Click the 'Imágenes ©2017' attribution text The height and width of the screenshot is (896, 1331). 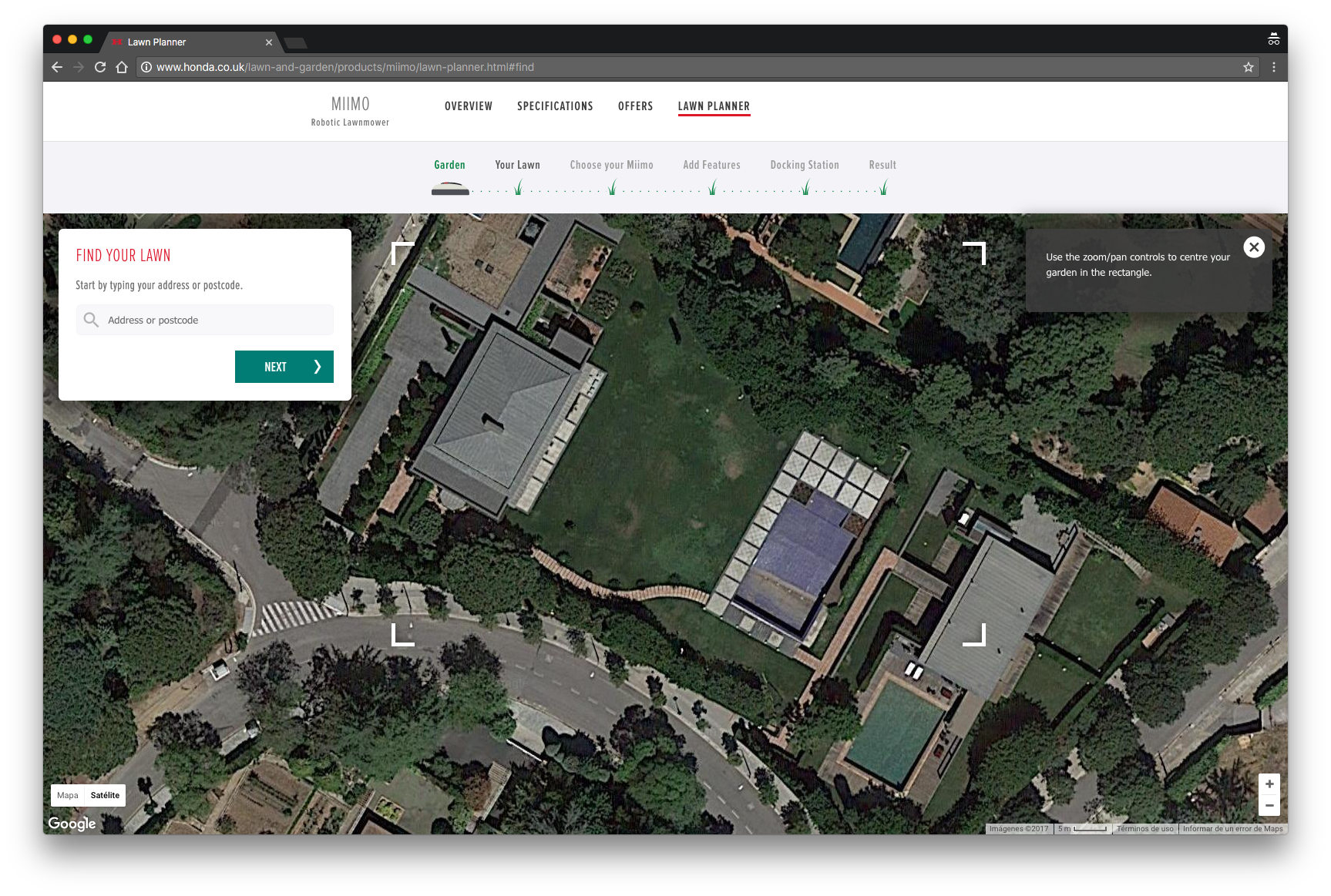pos(1019,829)
